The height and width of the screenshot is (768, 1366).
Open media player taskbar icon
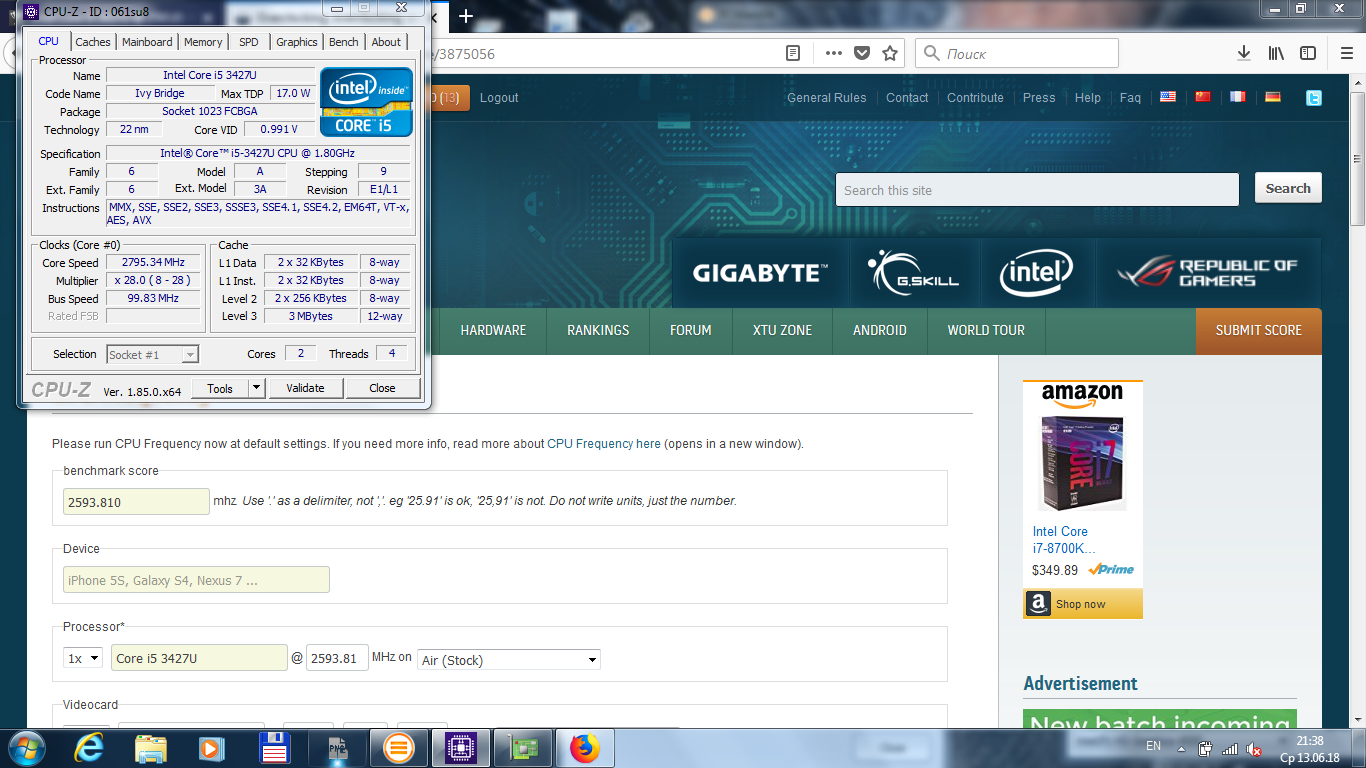(x=211, y=748)
